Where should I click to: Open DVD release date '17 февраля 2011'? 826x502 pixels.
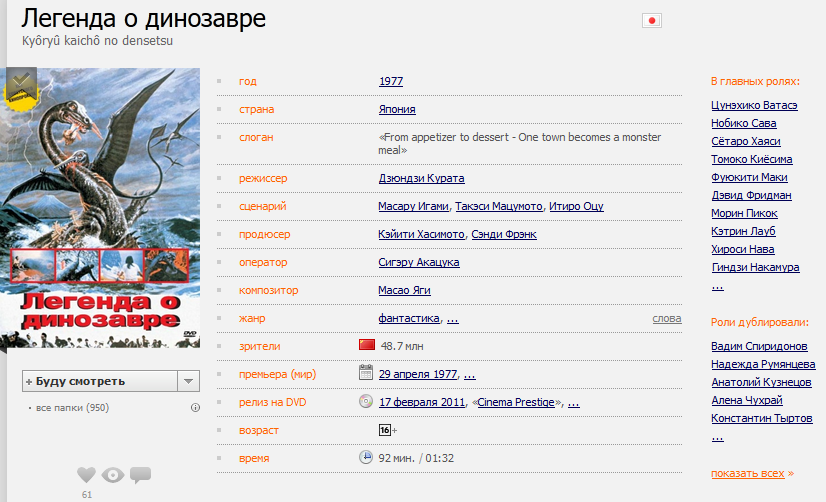point(422,402)
